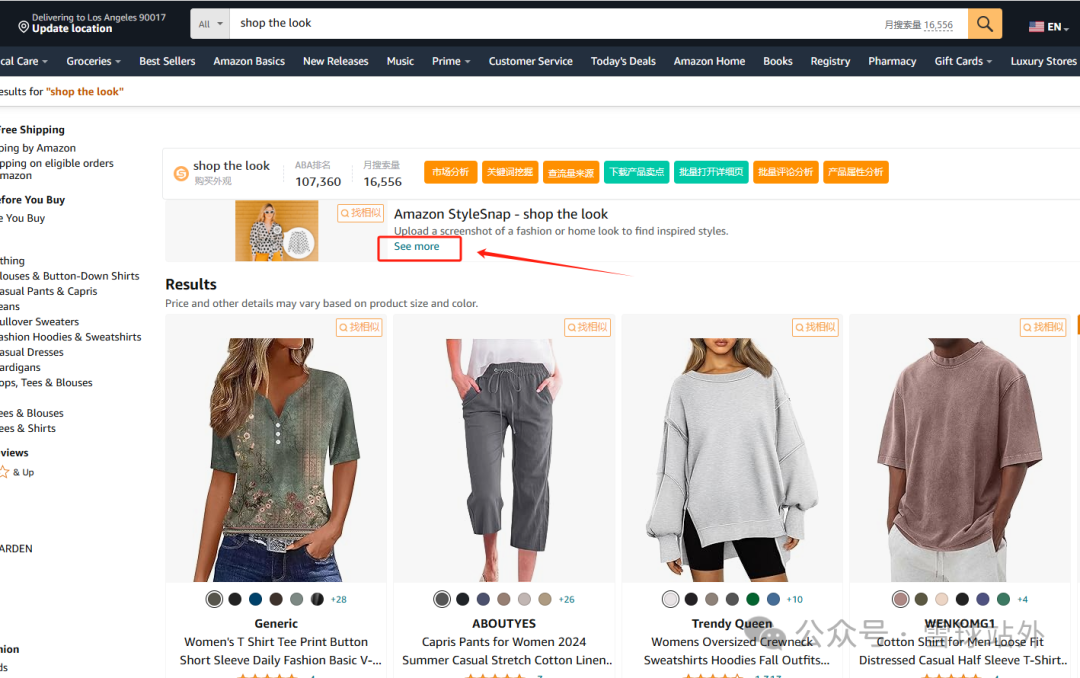Open Womens Oversized Crewneck title
1080x678 pixels.
point(735,650)
